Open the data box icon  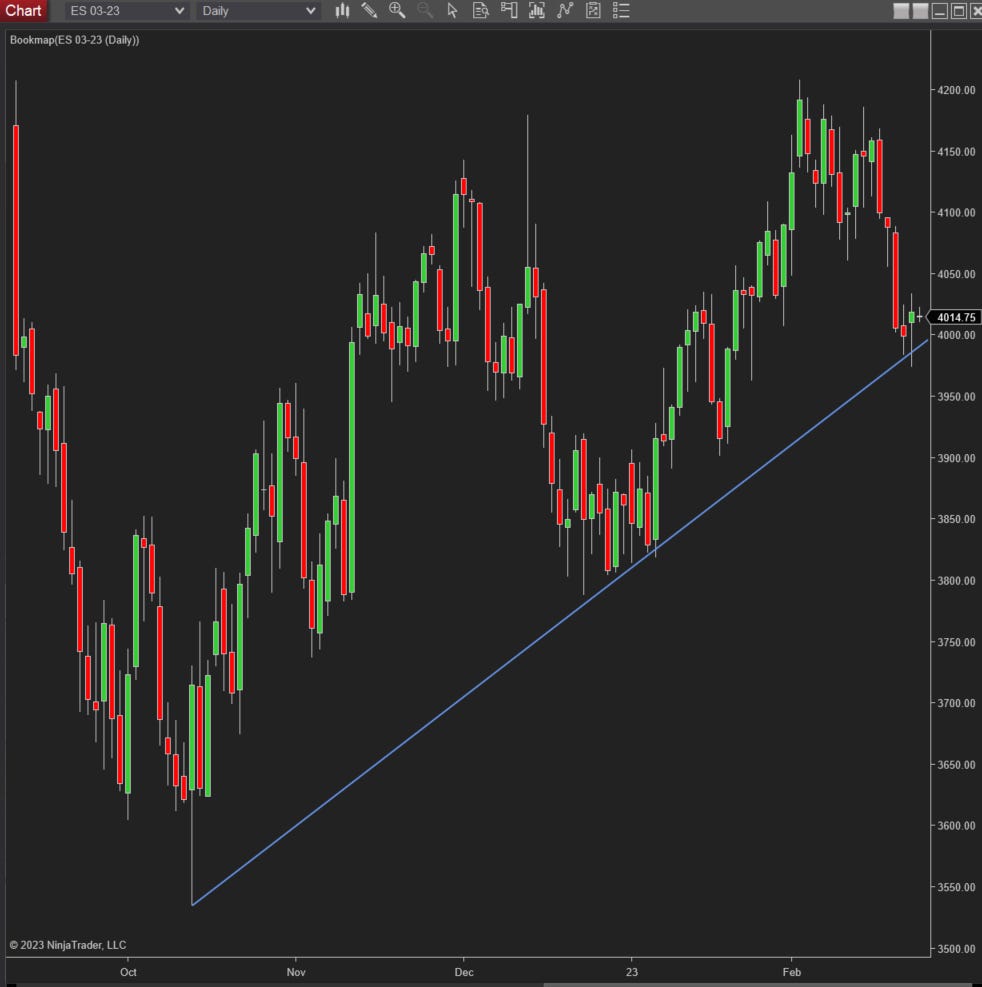click(480, 11)
